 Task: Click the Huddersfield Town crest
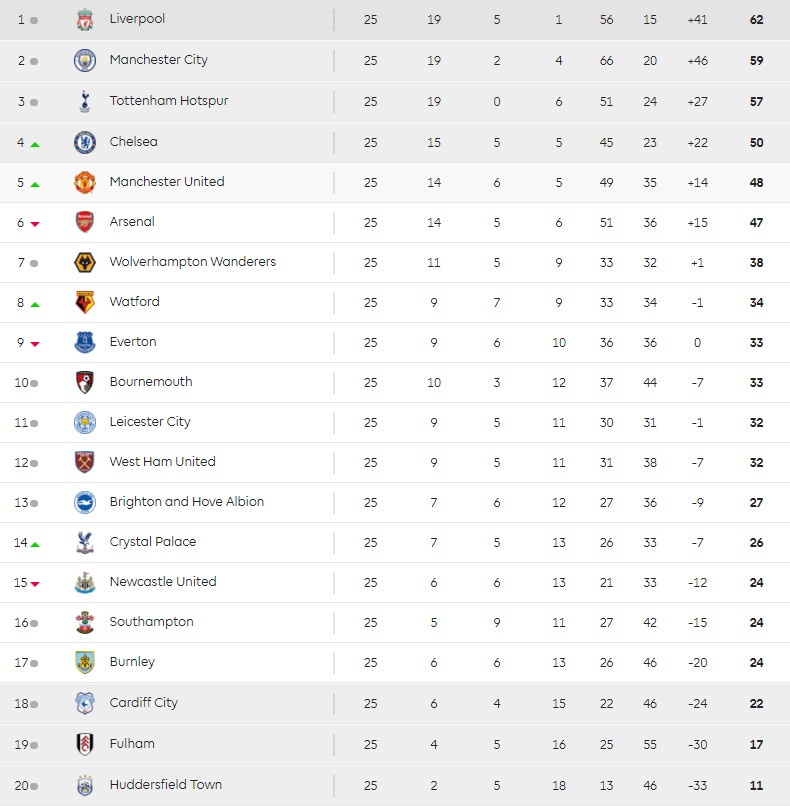(x=85, y=784)
